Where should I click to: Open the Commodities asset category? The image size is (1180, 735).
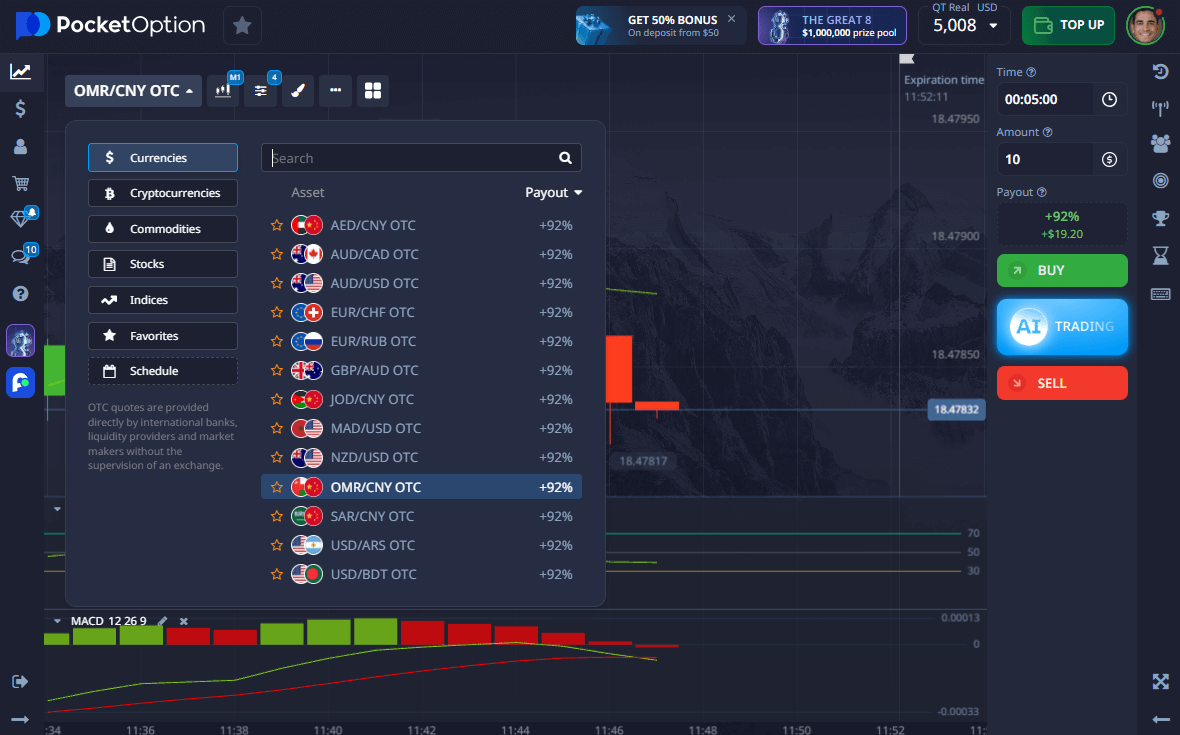click(163, 229)
